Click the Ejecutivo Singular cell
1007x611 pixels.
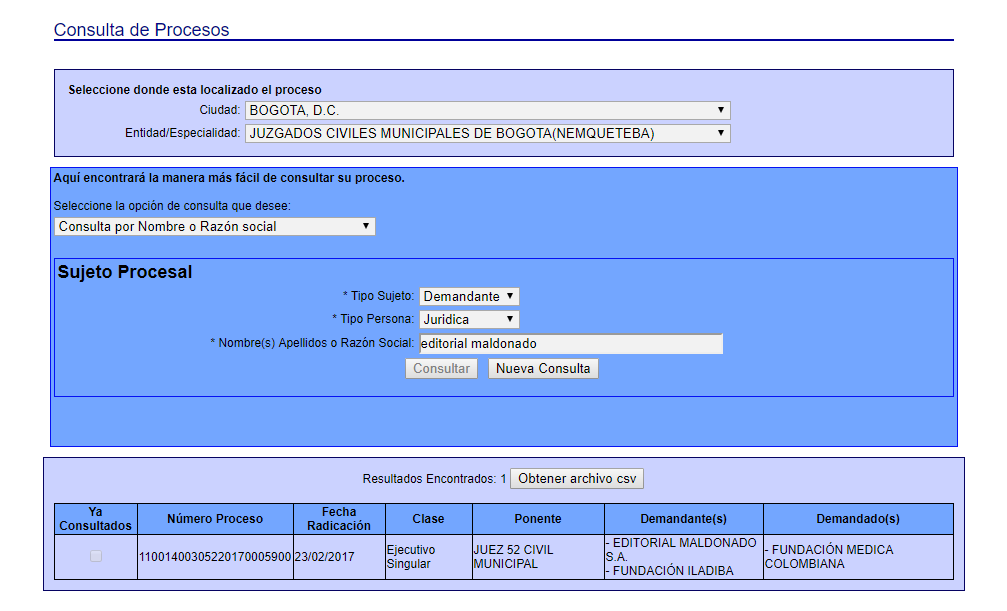point(428,557)
